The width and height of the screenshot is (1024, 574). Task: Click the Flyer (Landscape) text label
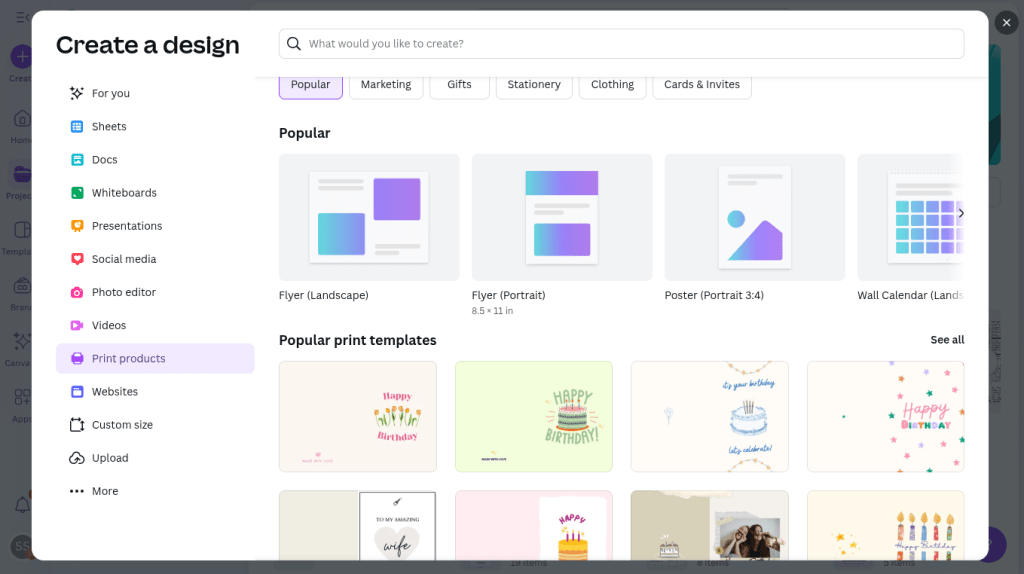pyautogui.click(x=324, y=295)
